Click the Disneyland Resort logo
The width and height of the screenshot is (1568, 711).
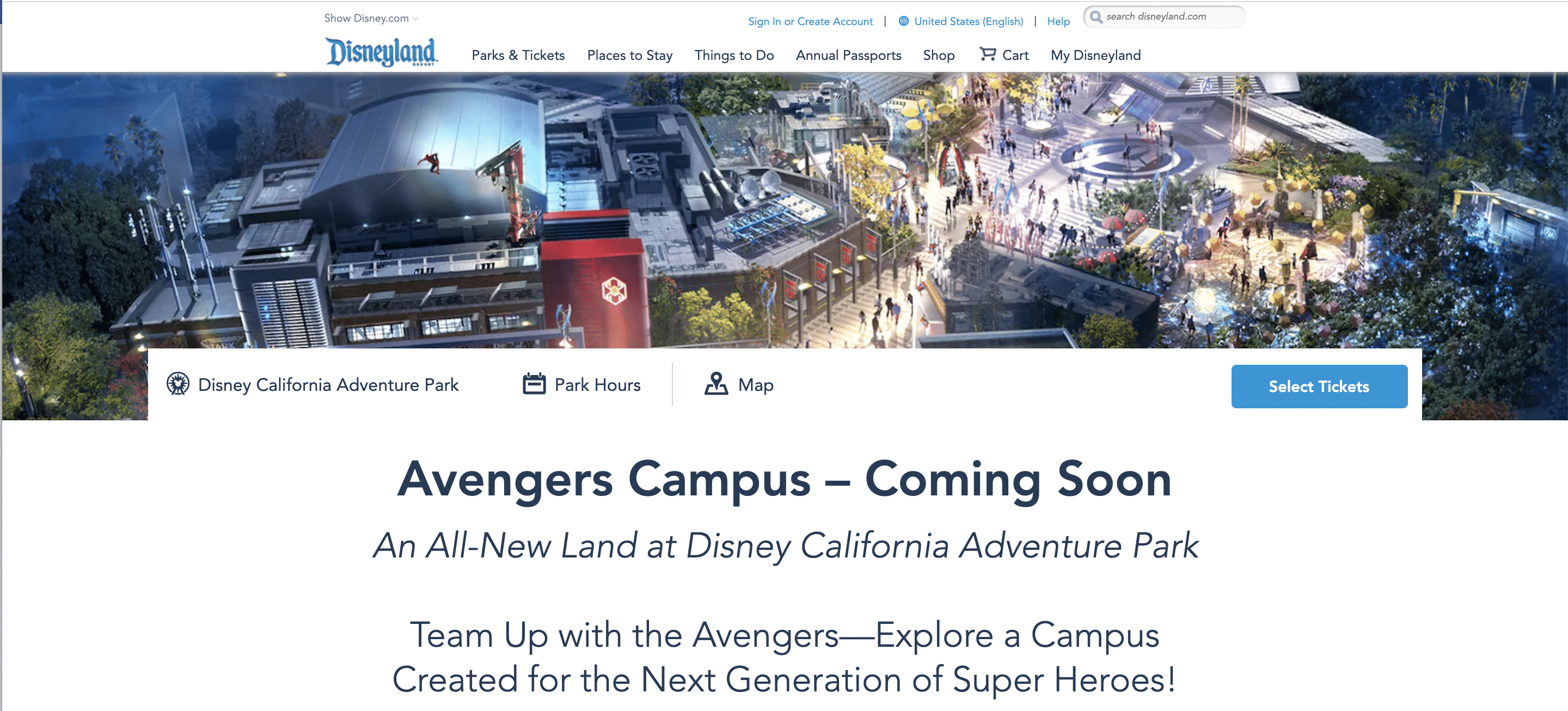[x=382, y=52]
